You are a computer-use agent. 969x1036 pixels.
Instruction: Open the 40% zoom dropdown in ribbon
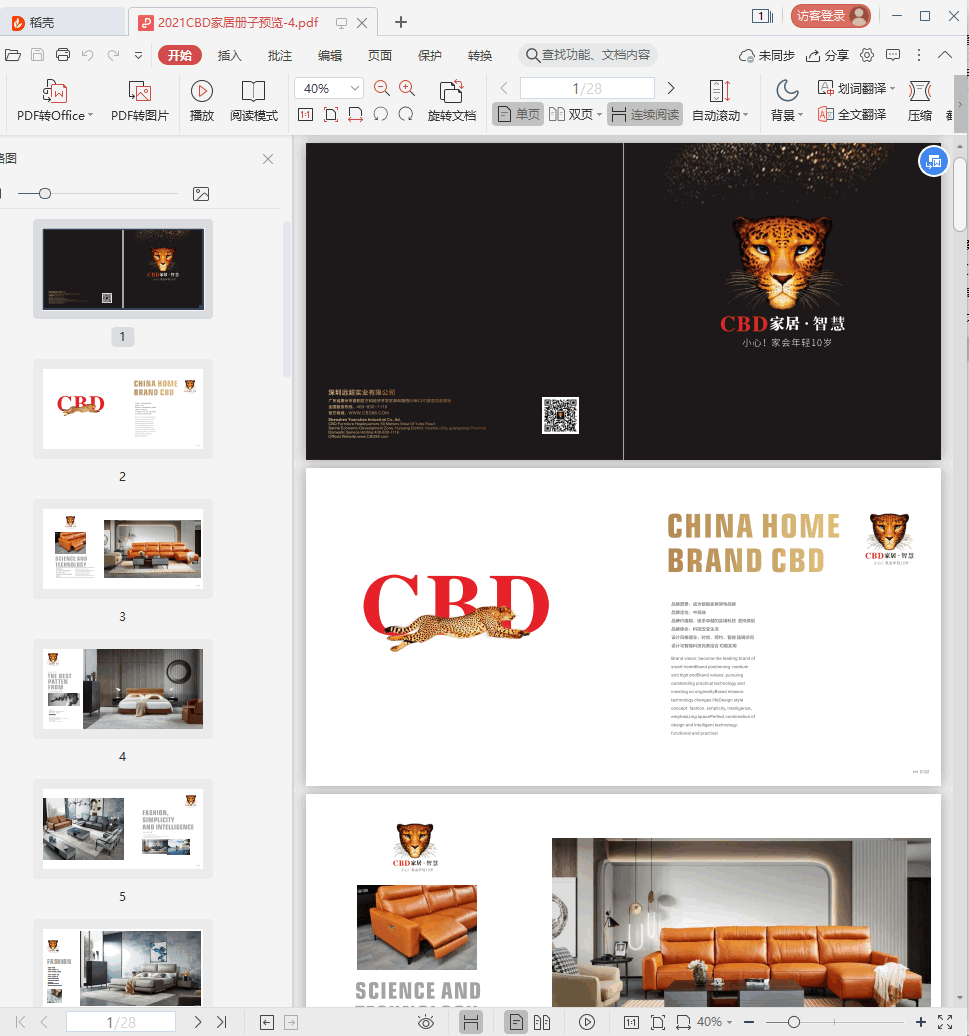pos(355,88)
